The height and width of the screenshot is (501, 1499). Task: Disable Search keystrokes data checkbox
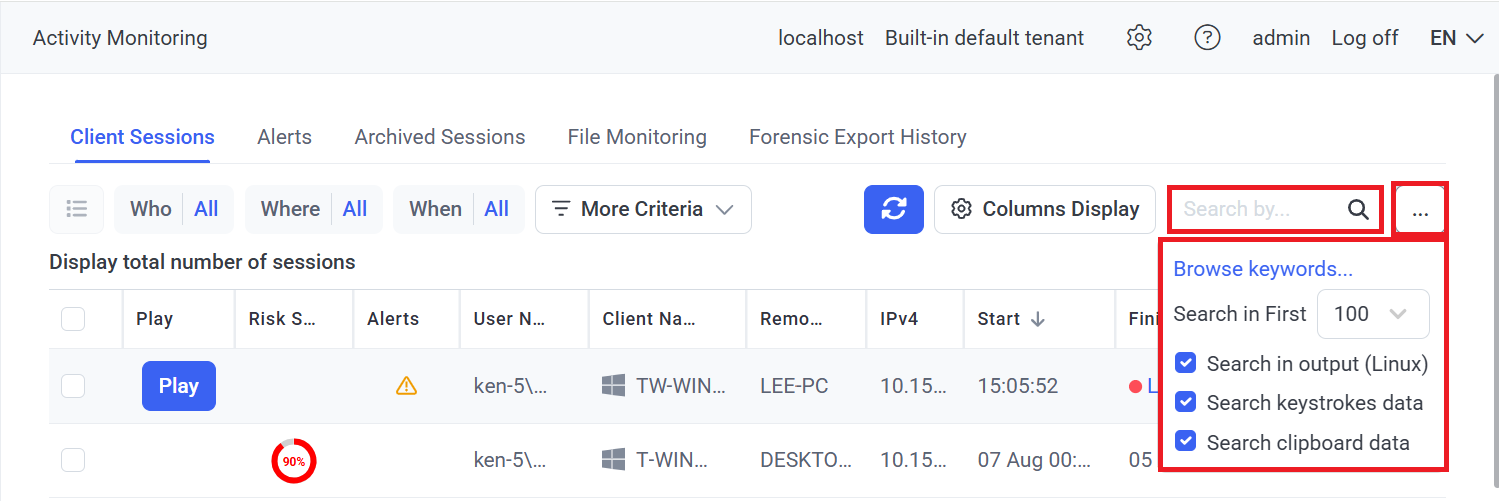pyautogui.click(x=1186, y=403)
